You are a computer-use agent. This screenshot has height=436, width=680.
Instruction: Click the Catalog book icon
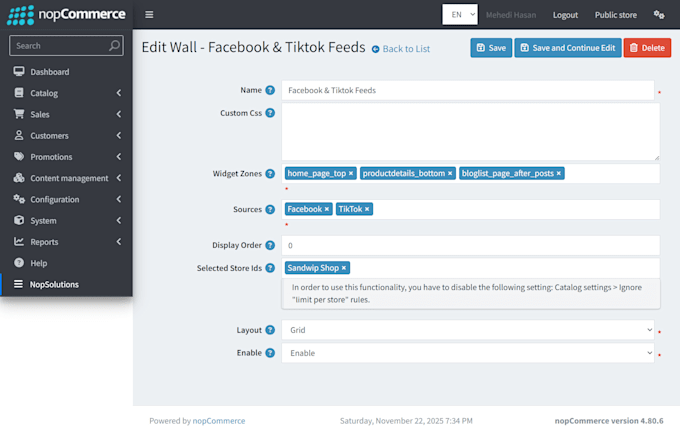[x=19, y=93]
